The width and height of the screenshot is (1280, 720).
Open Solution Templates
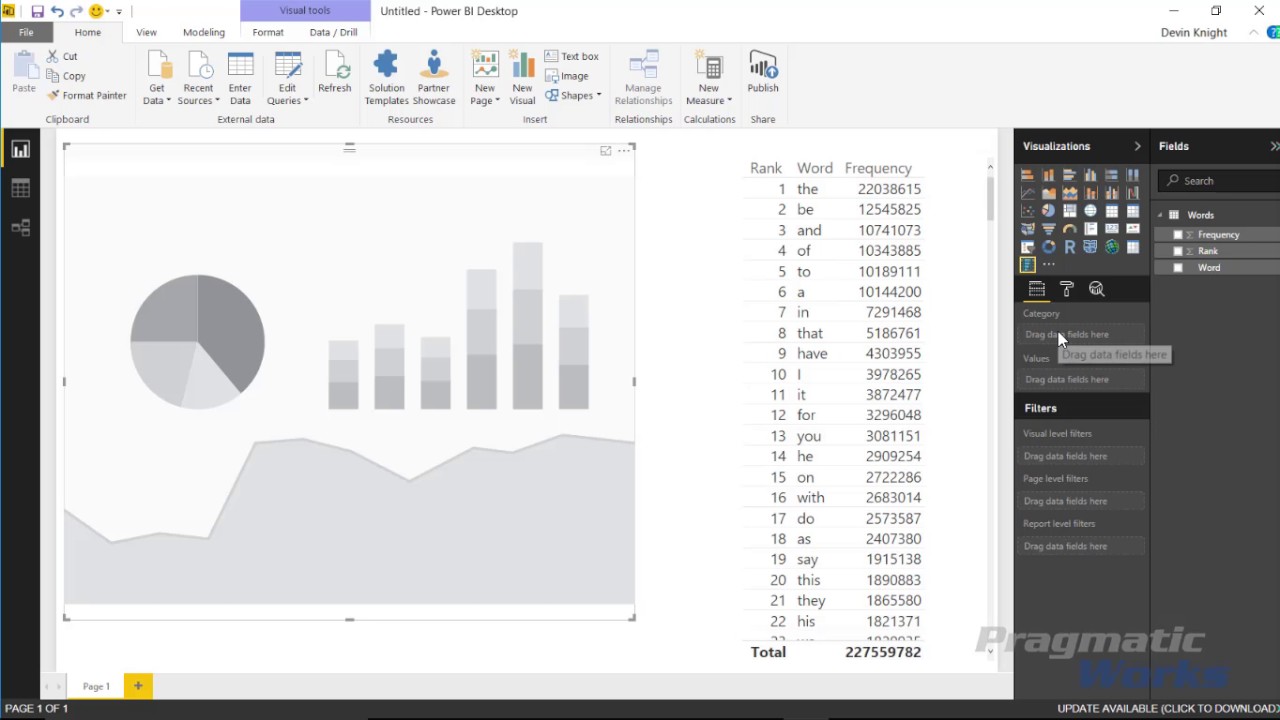point(386,78)
